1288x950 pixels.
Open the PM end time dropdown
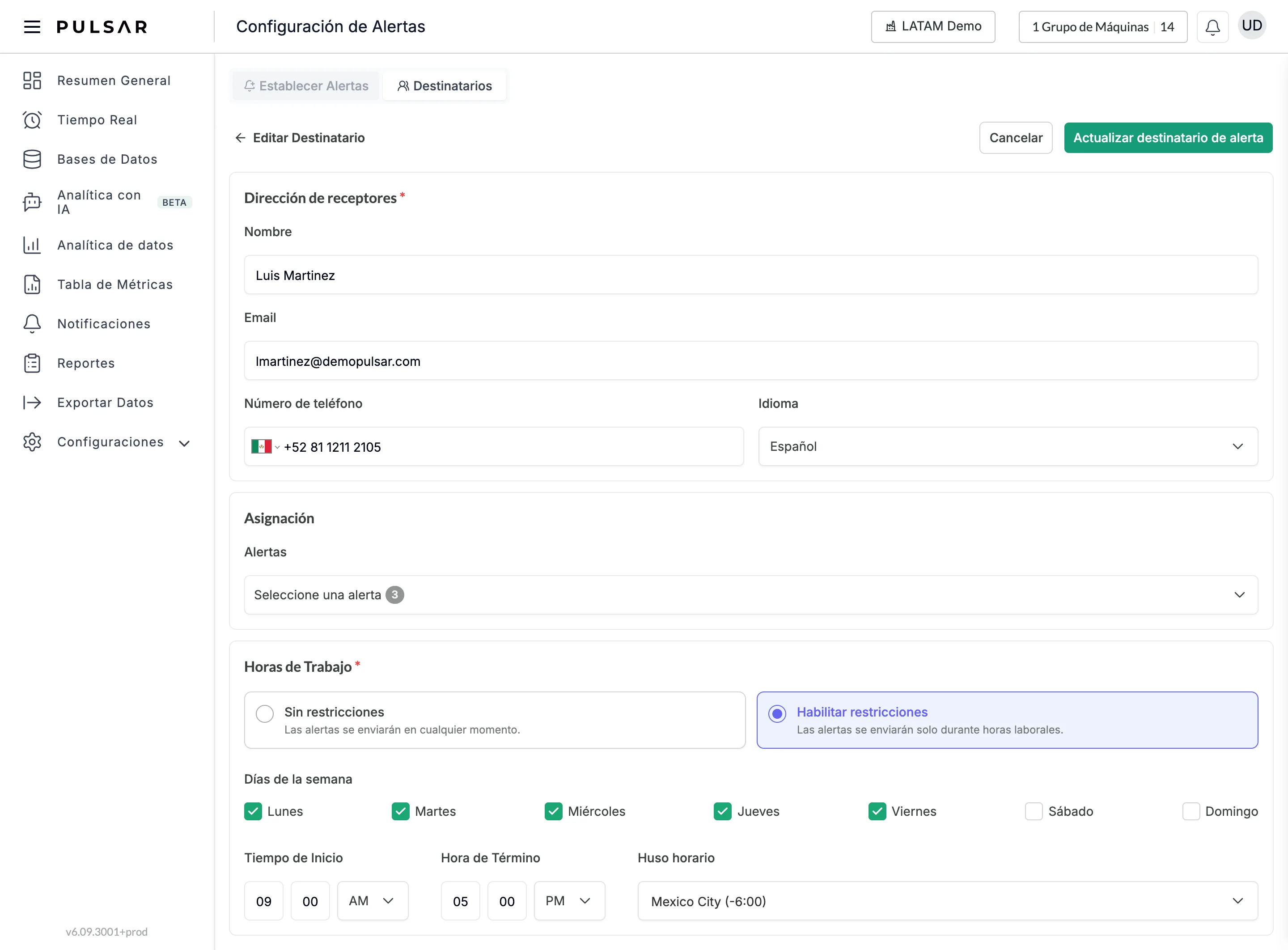[569, 901]
